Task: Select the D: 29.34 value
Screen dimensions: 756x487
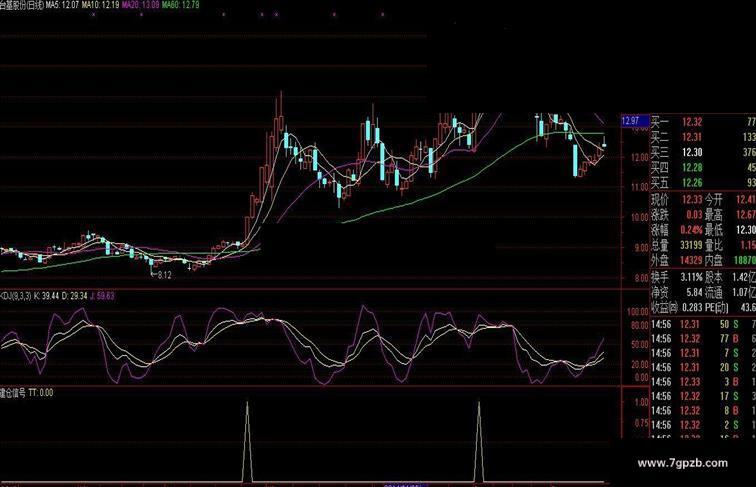Action: (x=75, y=296)
